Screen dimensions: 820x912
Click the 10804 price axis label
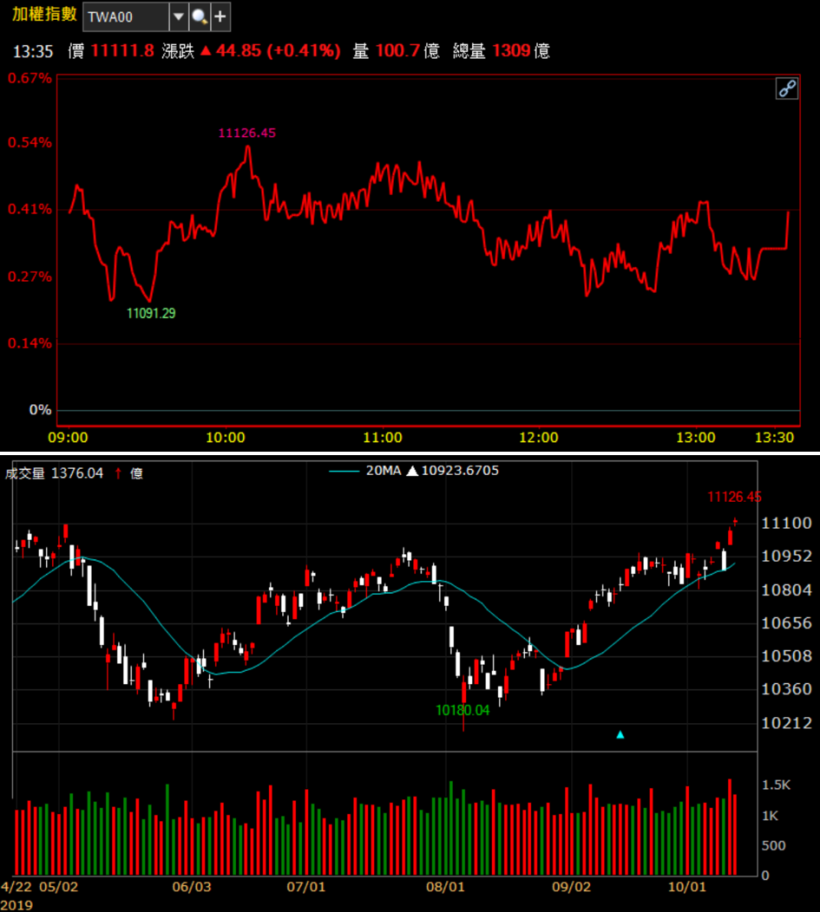pos(787,590)
